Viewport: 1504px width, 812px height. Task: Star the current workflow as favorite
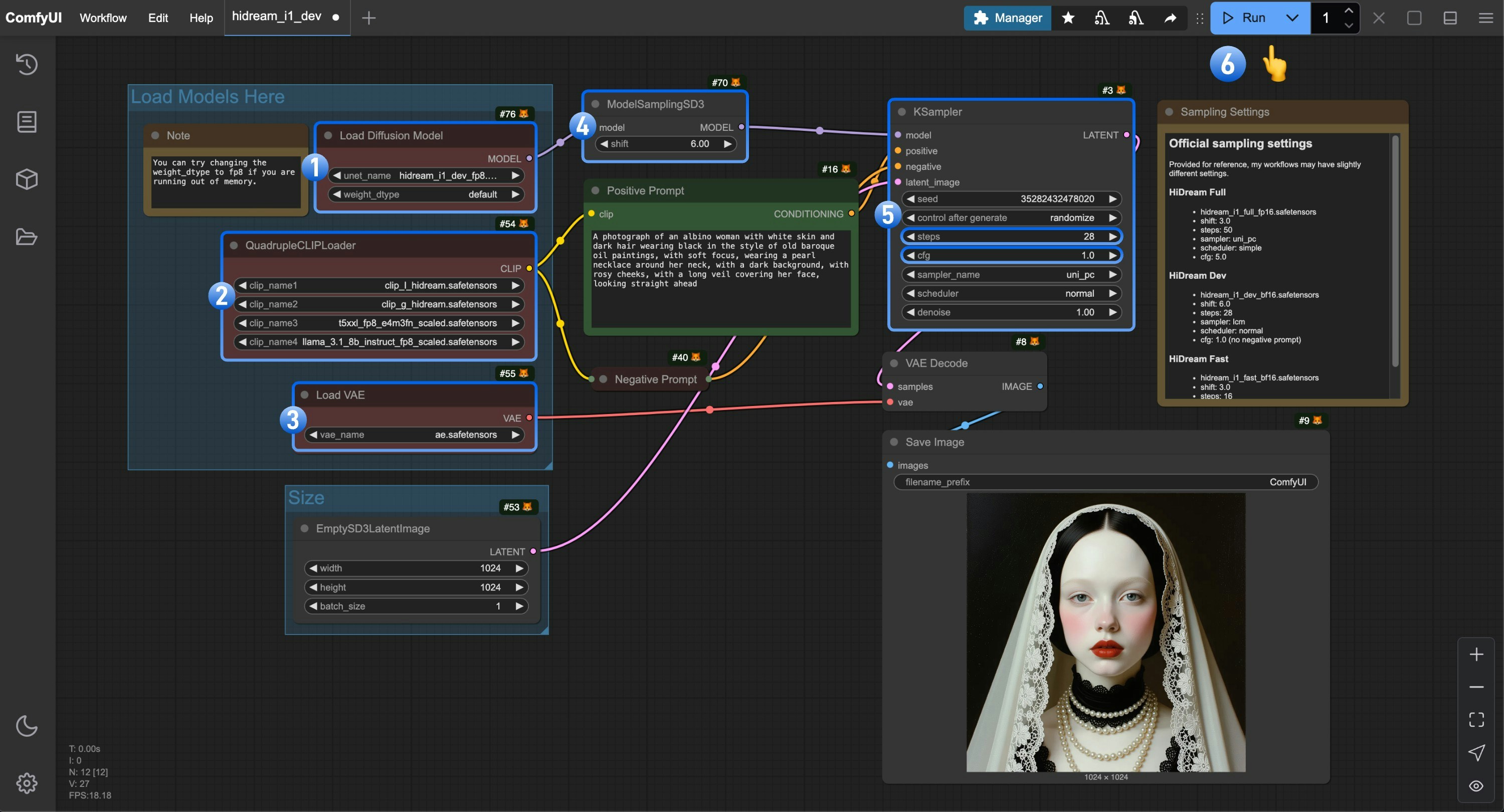[x=1068, y=18]
